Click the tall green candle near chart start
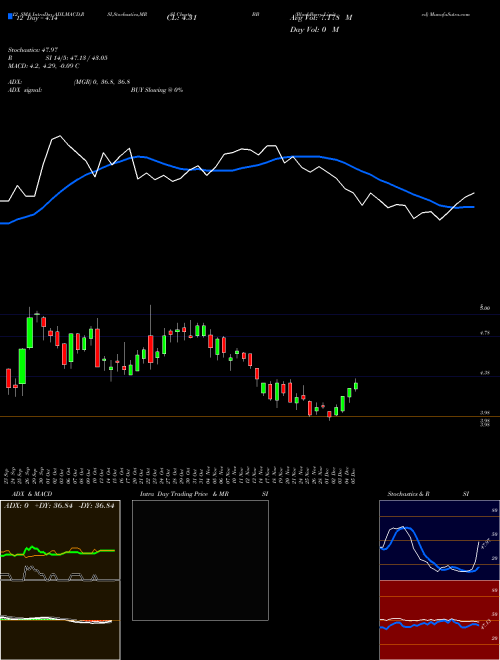This screenshot has width=500, height=660. [x=30, y=333]
